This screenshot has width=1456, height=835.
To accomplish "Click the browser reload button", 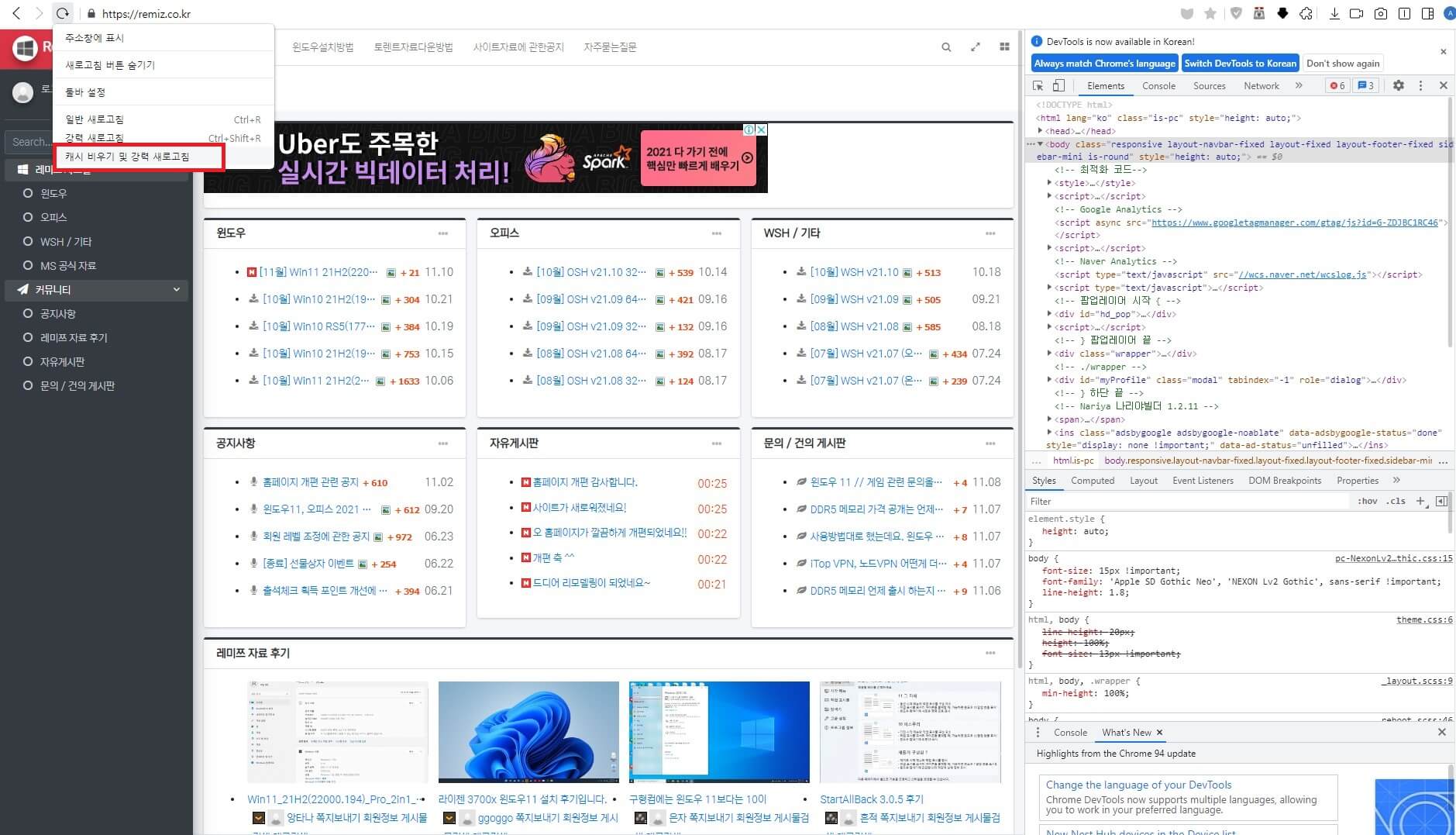I will [x=63, y=13].
